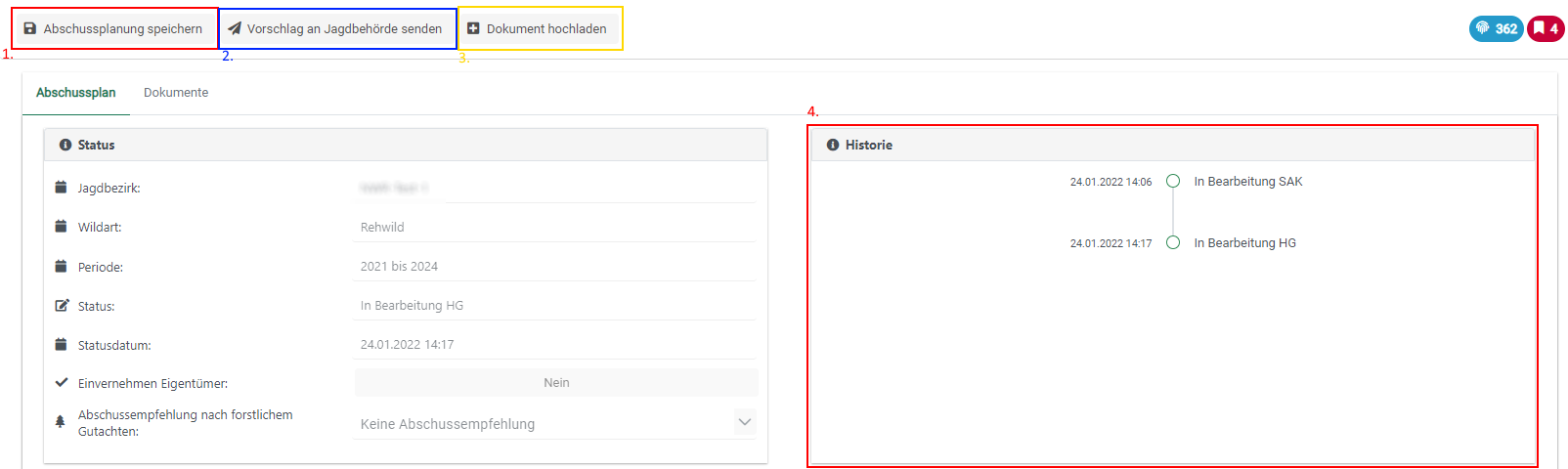The width and height of the screenshot is (1568, 469).
Task: Click the checkmark icon beside Einvernehmen Eigentümer
Action: (62, 383)
